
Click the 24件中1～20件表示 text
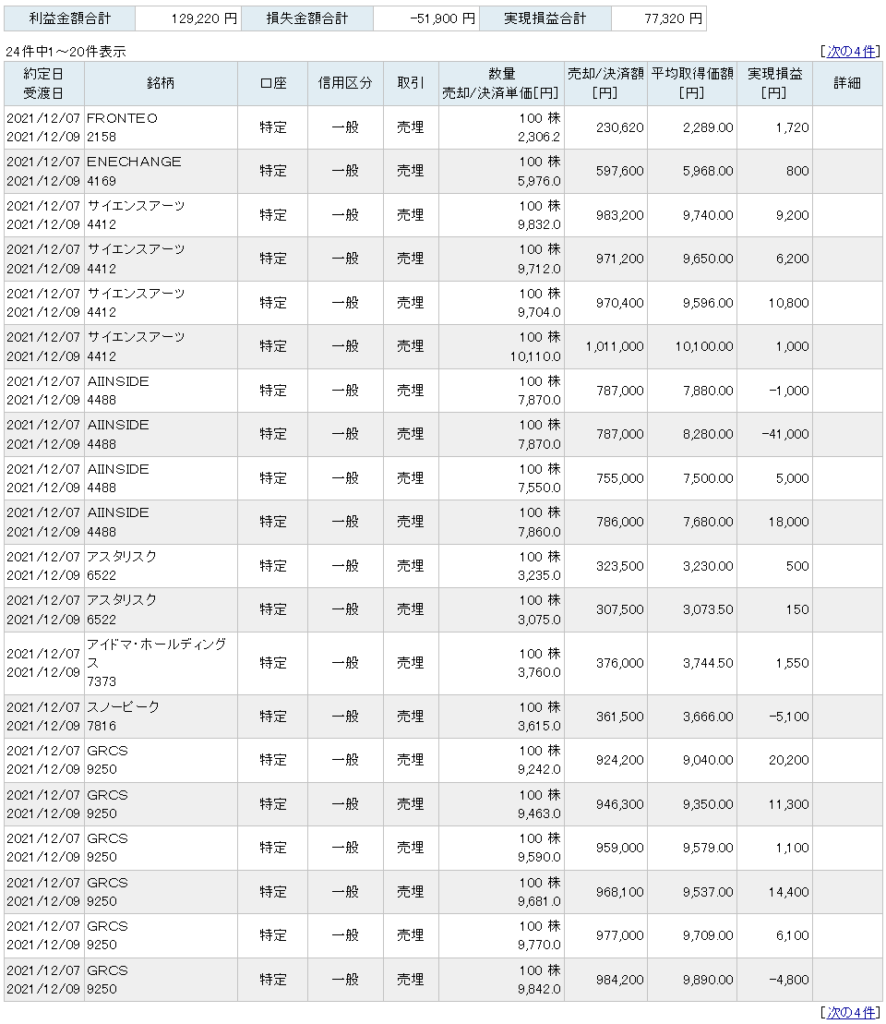click(x=66, y=52)
